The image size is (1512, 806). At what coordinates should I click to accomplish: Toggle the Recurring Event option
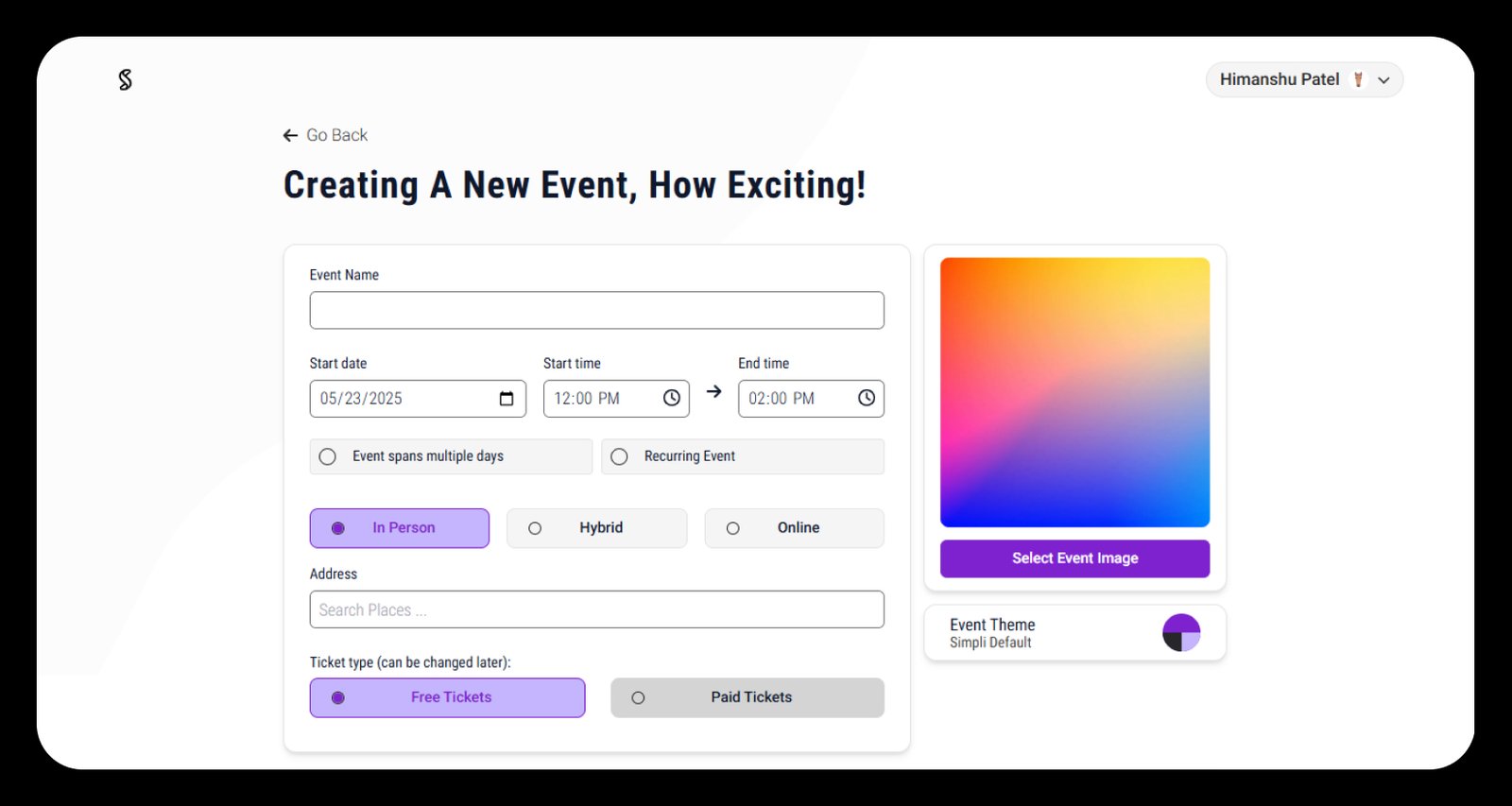coord(620,457)
